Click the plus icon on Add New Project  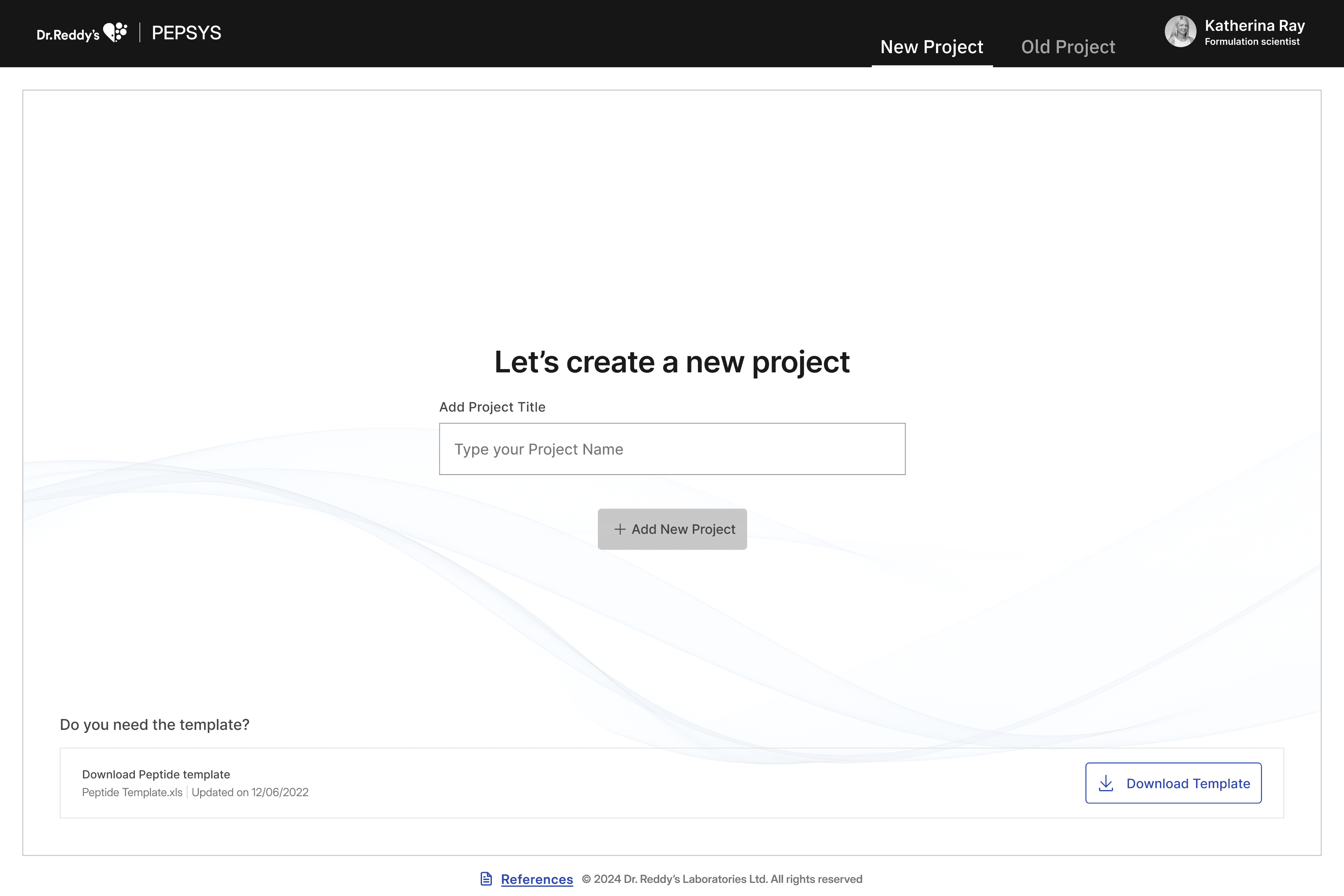click(x=619, y=529)
